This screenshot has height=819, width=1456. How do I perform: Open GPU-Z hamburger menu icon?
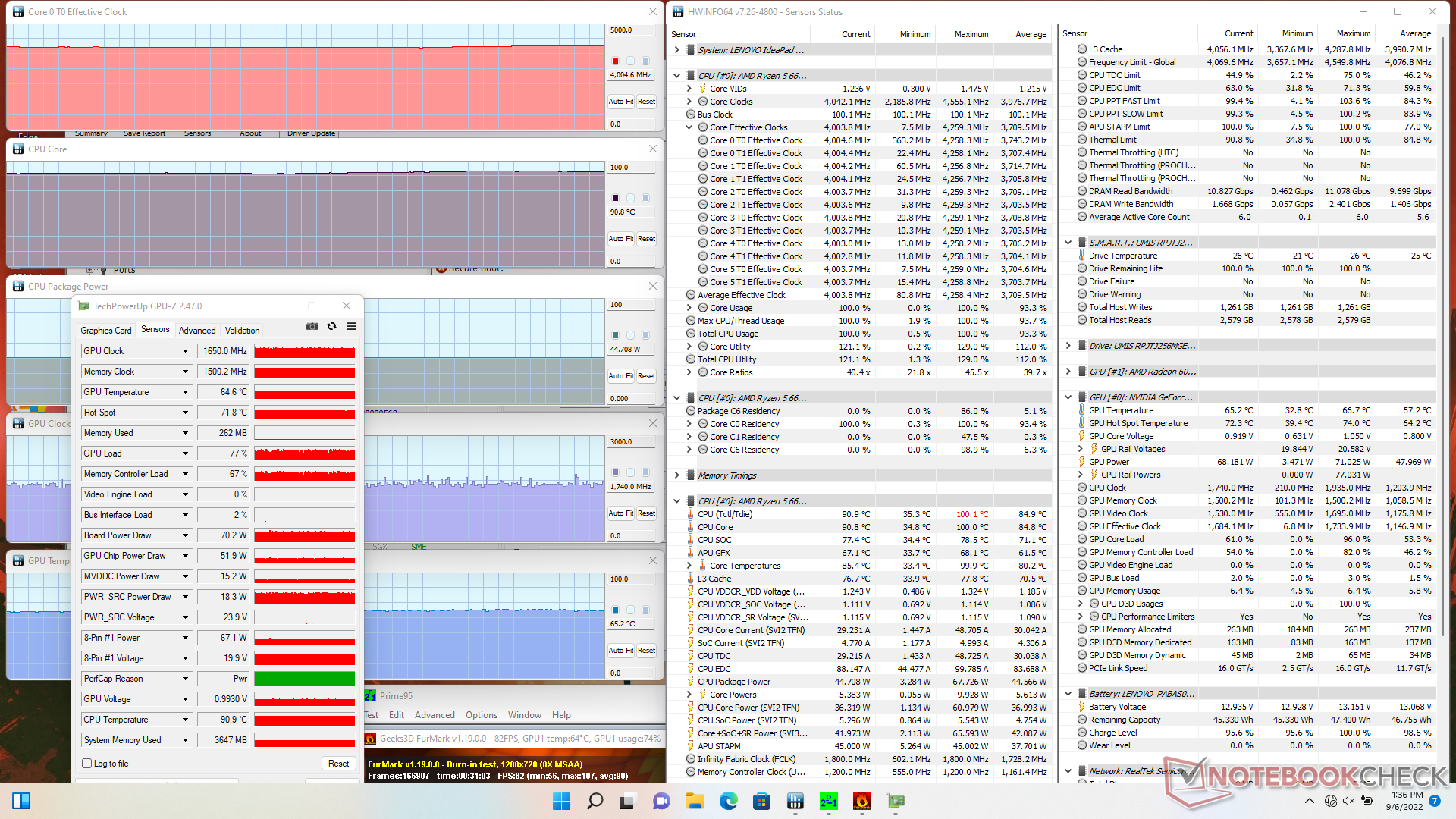tap(351, 326)
